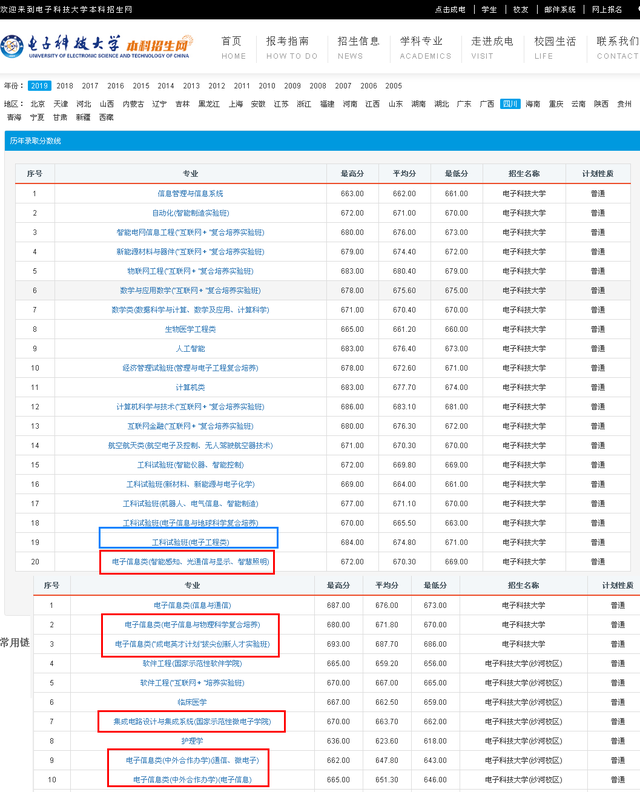Viewport: 640px width, 792px height.
Task: Click top table 平均分 column header
Action: coord(405,174)
